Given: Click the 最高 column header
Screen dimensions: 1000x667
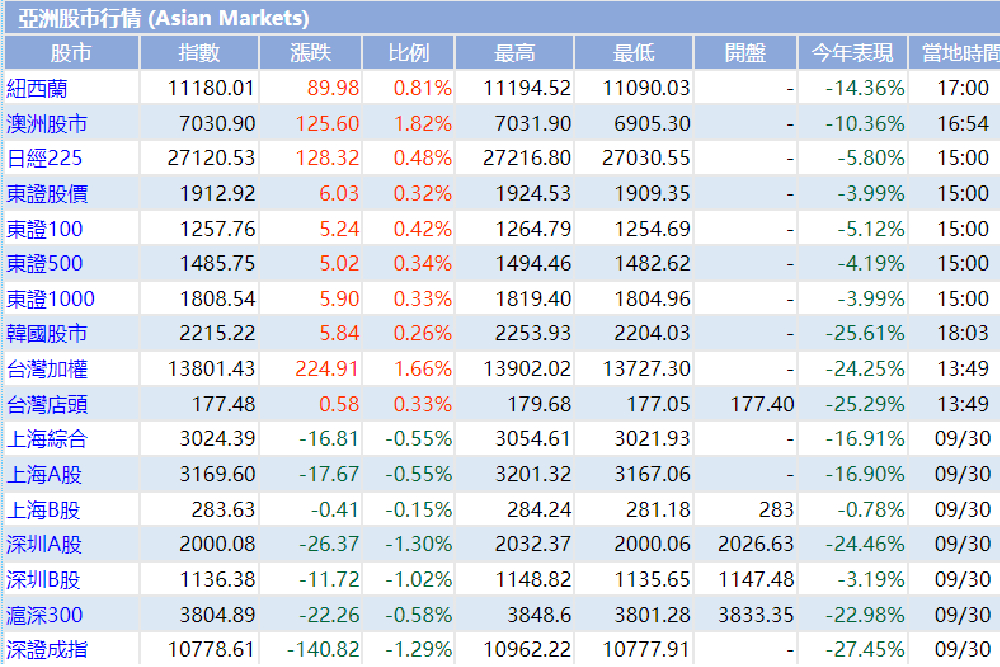Looking at the screenshot, I should 515,52.
